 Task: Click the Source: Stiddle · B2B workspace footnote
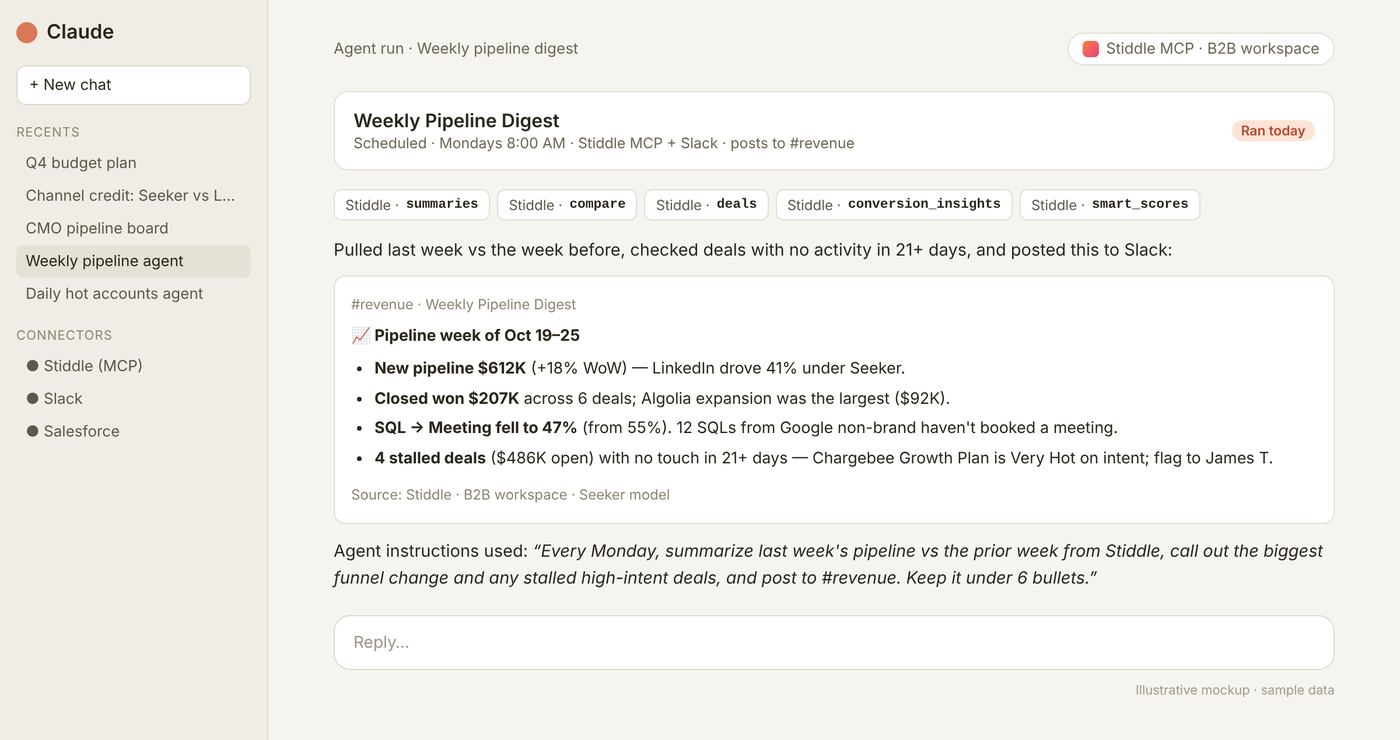[x=510, y=494]
